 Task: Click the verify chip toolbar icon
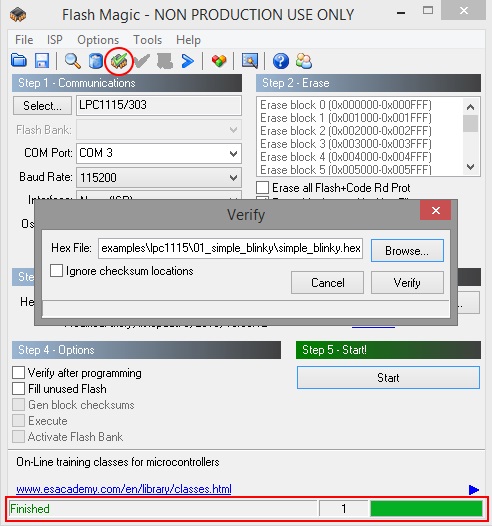119,61
